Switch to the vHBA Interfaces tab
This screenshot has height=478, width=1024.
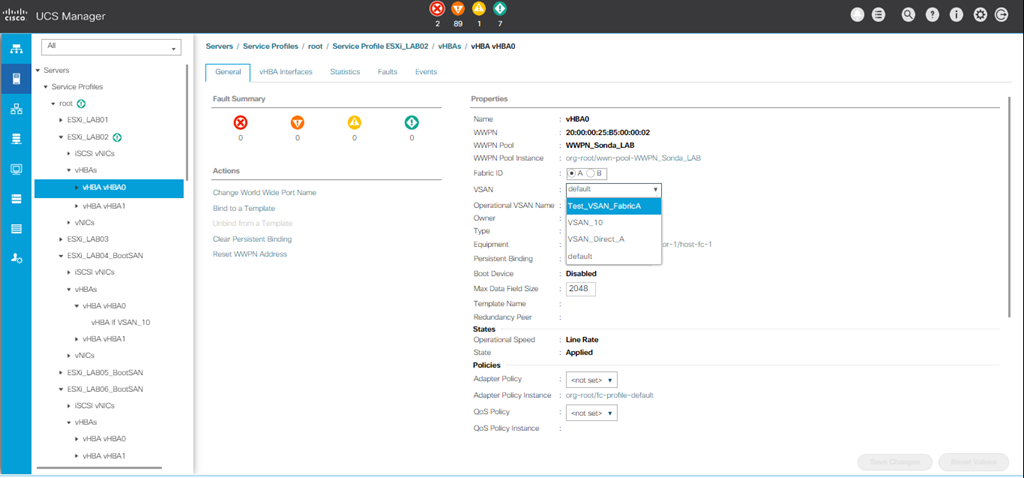285,72
